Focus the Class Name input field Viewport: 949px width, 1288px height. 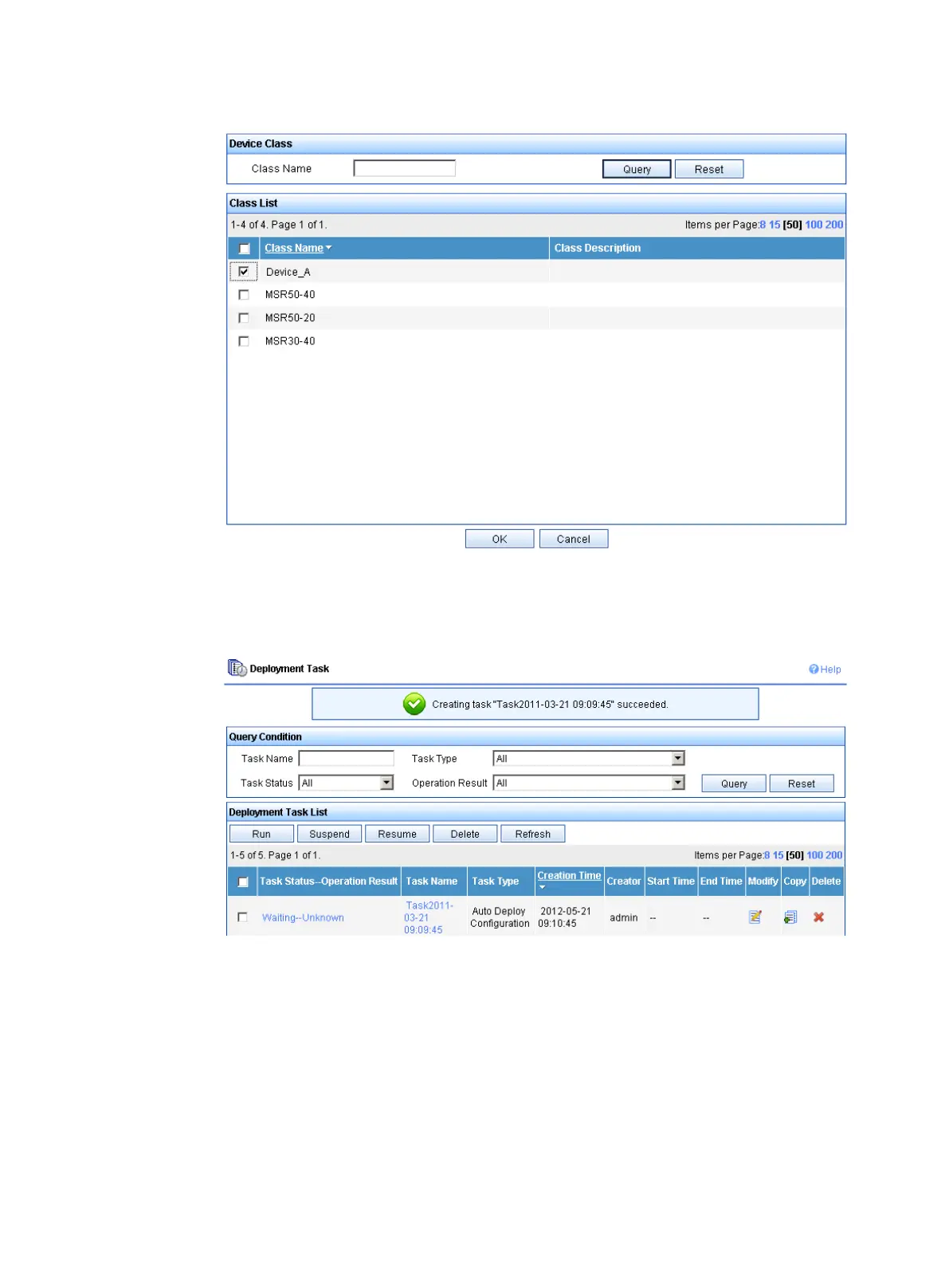click(405, 168)
